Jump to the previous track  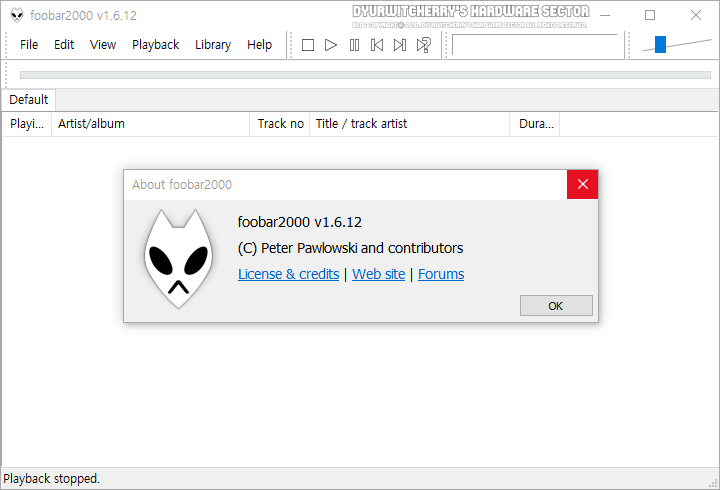click(x=377, y=45)
